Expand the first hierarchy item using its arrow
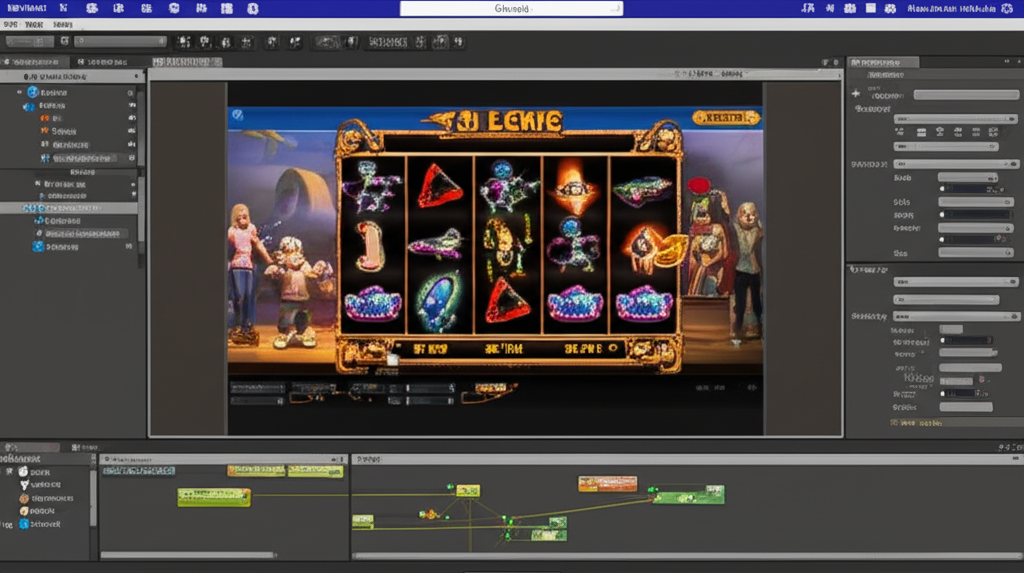The height and width of the screenshot is (573, 1024). 20,92
